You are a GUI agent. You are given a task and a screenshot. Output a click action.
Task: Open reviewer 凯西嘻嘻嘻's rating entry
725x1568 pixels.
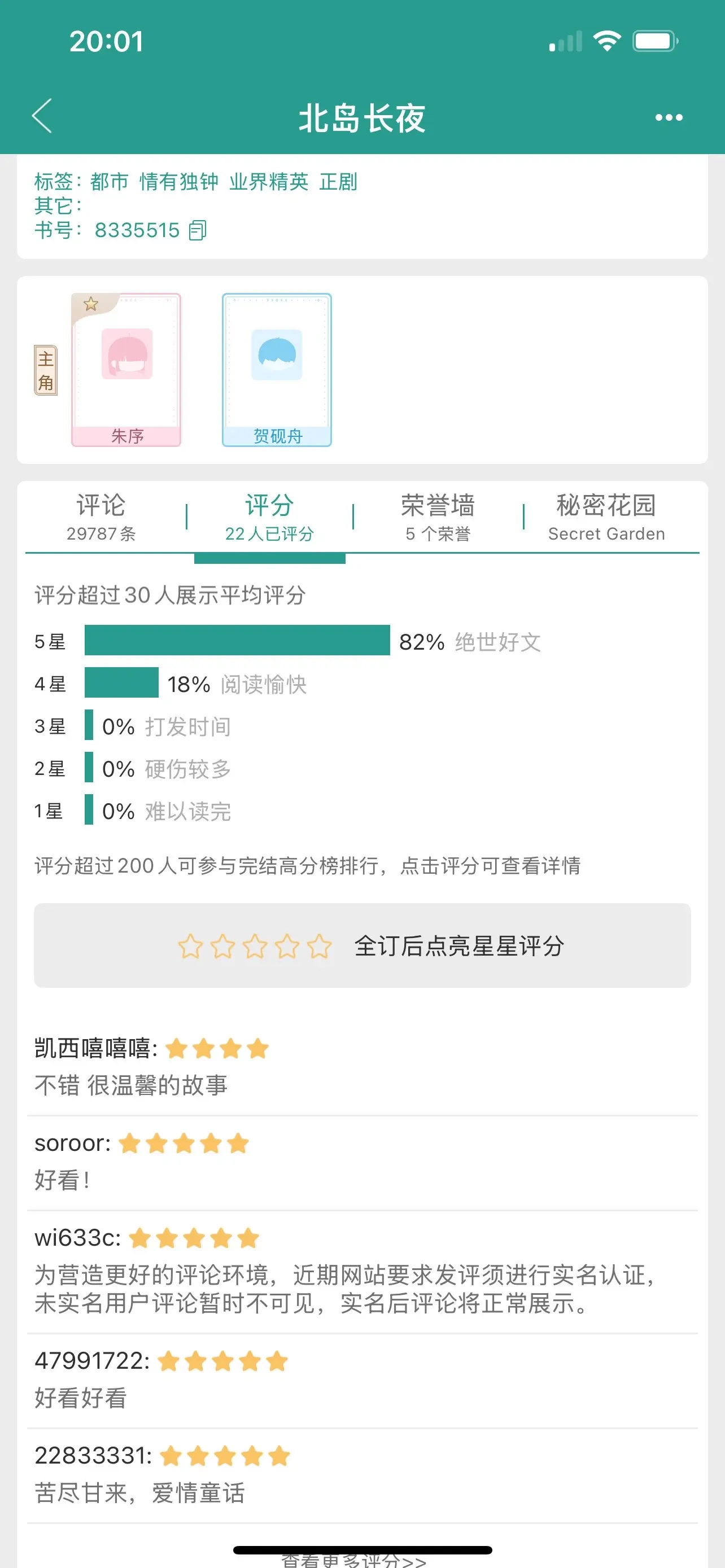362,1066
